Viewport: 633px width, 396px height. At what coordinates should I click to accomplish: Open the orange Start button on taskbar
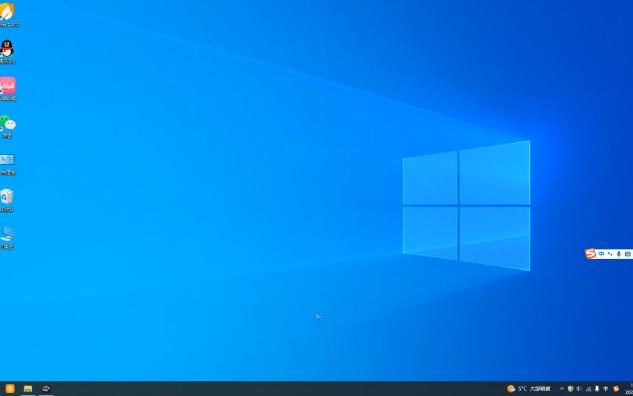(10, 388)
